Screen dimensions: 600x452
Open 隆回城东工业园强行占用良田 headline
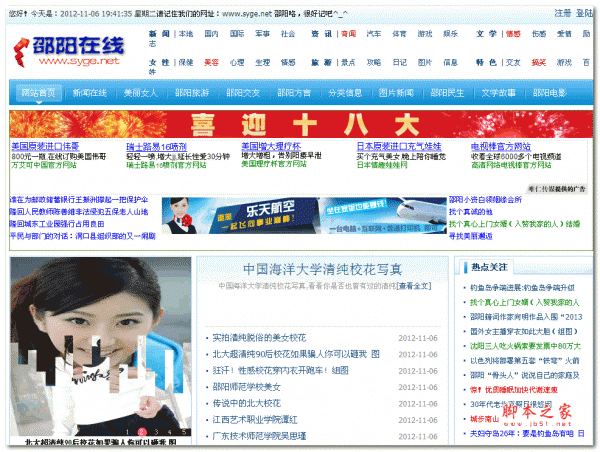coord(57,224)
